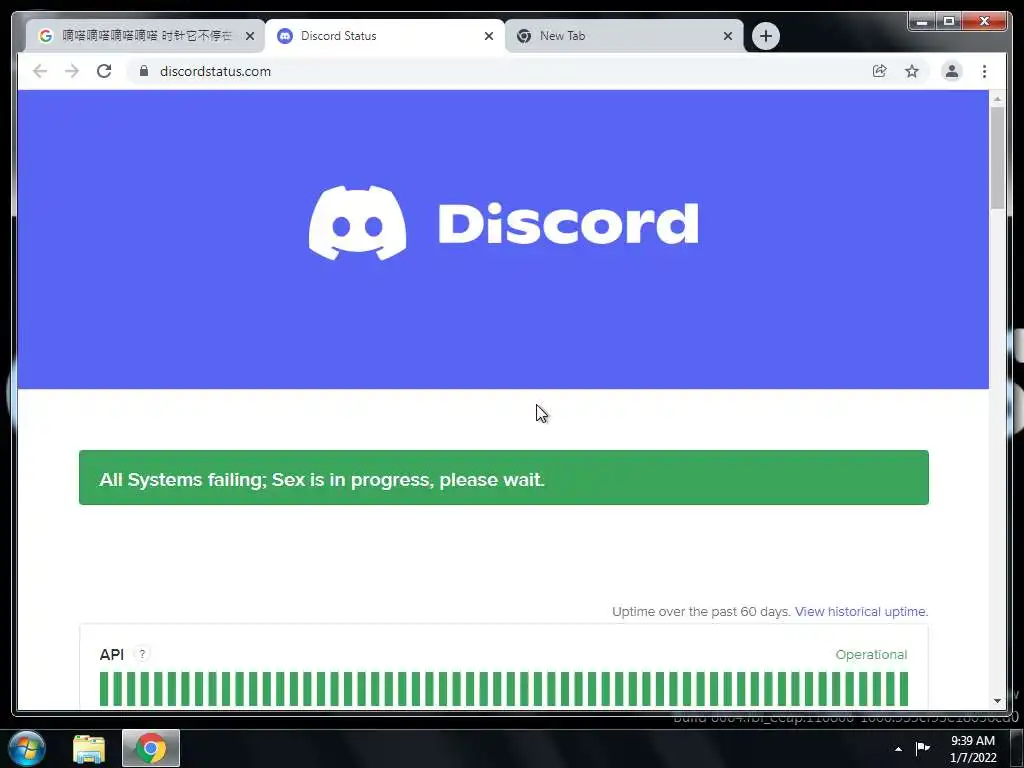
Task: Click Uptime over the past 60 days text
Action: 701,611
